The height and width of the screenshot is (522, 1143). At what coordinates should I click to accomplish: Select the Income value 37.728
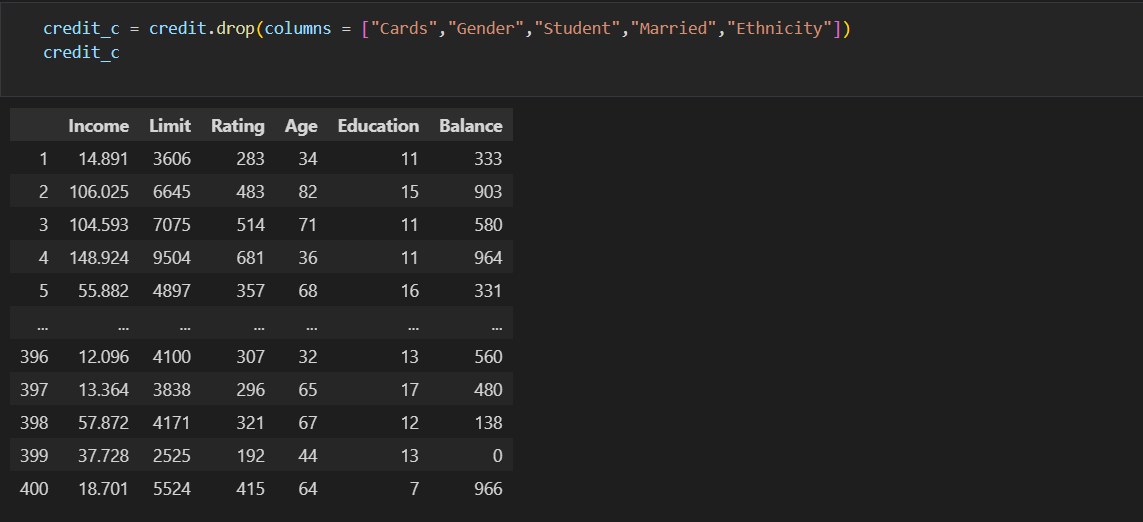point(104,455)
